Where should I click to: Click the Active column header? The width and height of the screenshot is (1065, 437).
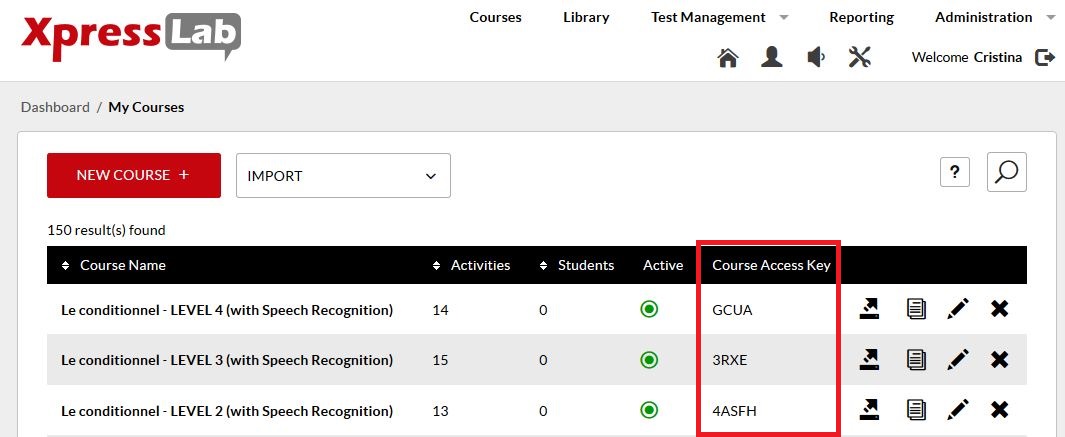[x=663, y=265]
